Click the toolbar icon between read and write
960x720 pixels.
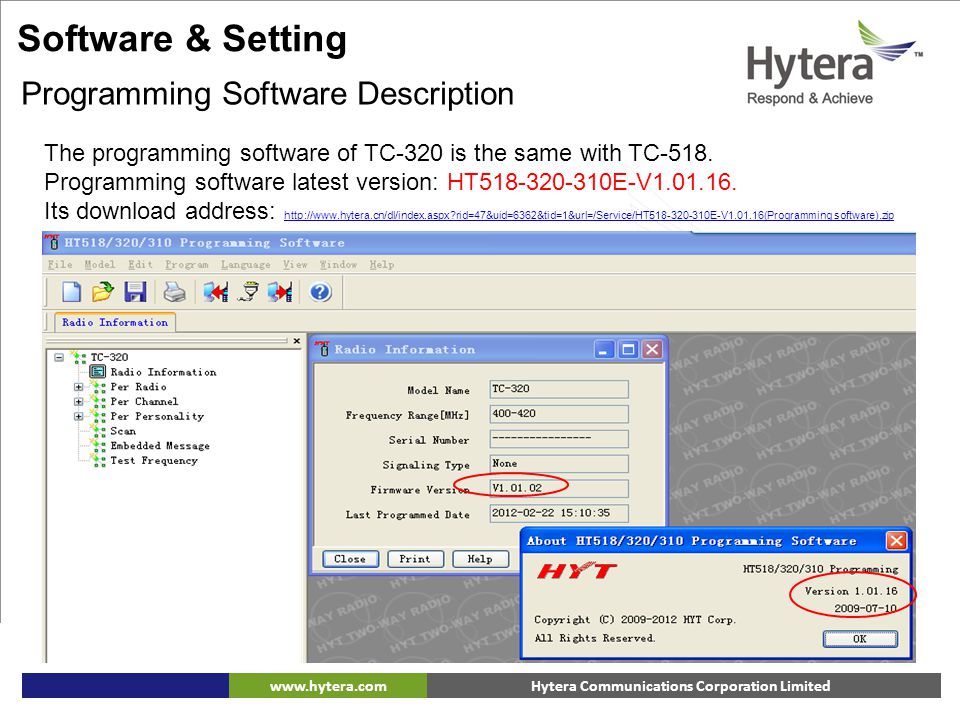[248, 291]
